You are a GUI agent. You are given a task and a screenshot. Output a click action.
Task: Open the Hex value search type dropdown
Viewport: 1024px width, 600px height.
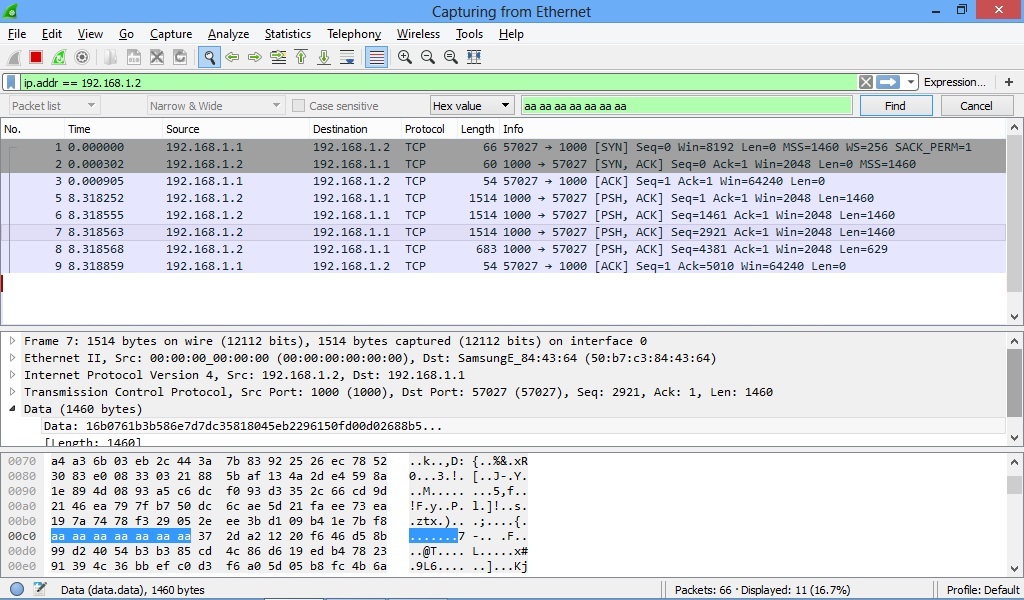click(472, 106)
